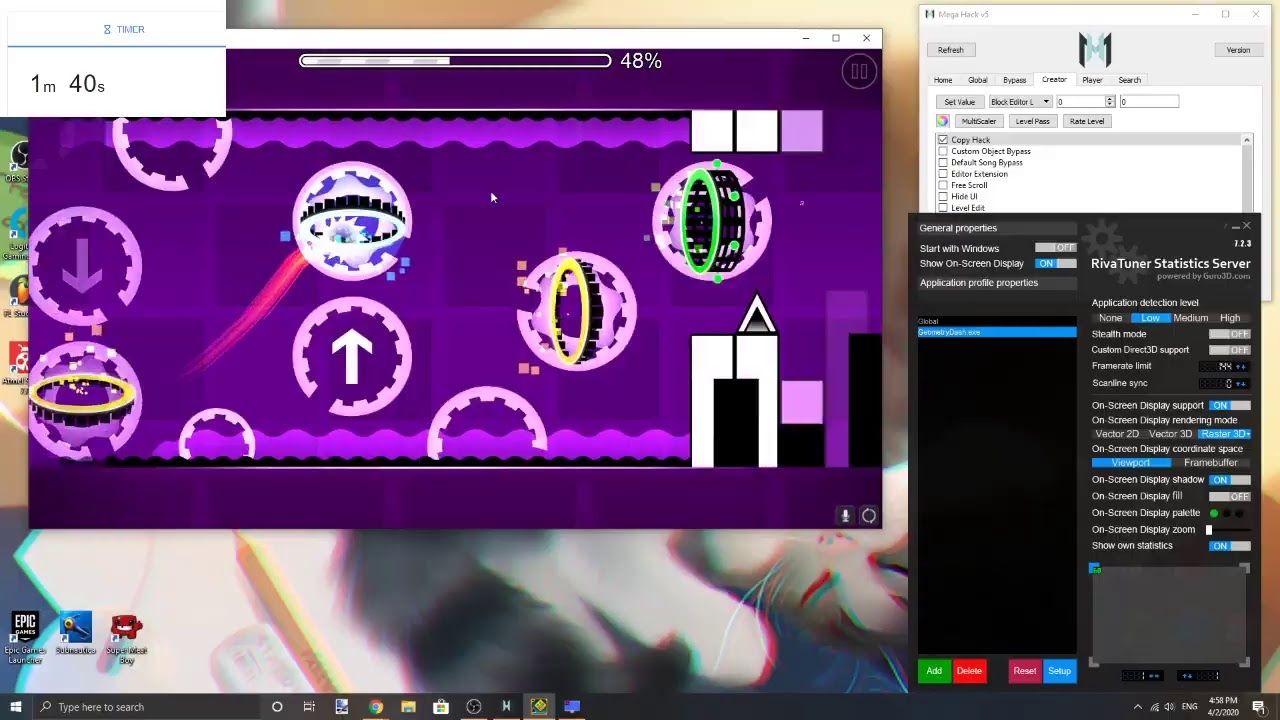
Task: Click the RivaTuner Setup button
Action: [1059, 671]
